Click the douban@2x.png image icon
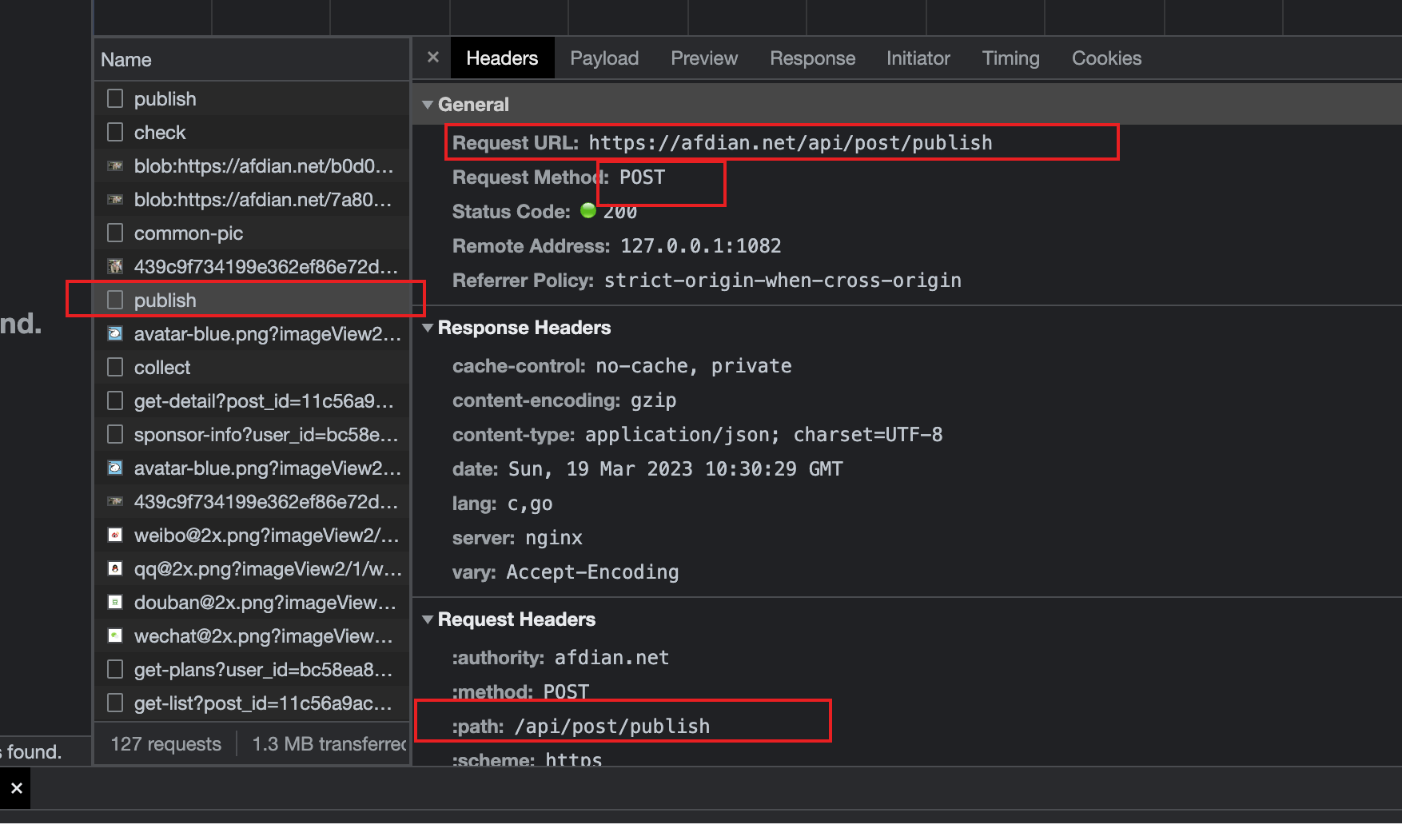The image size is (1402, 824). pyautogui.click(x=115, y=602)
